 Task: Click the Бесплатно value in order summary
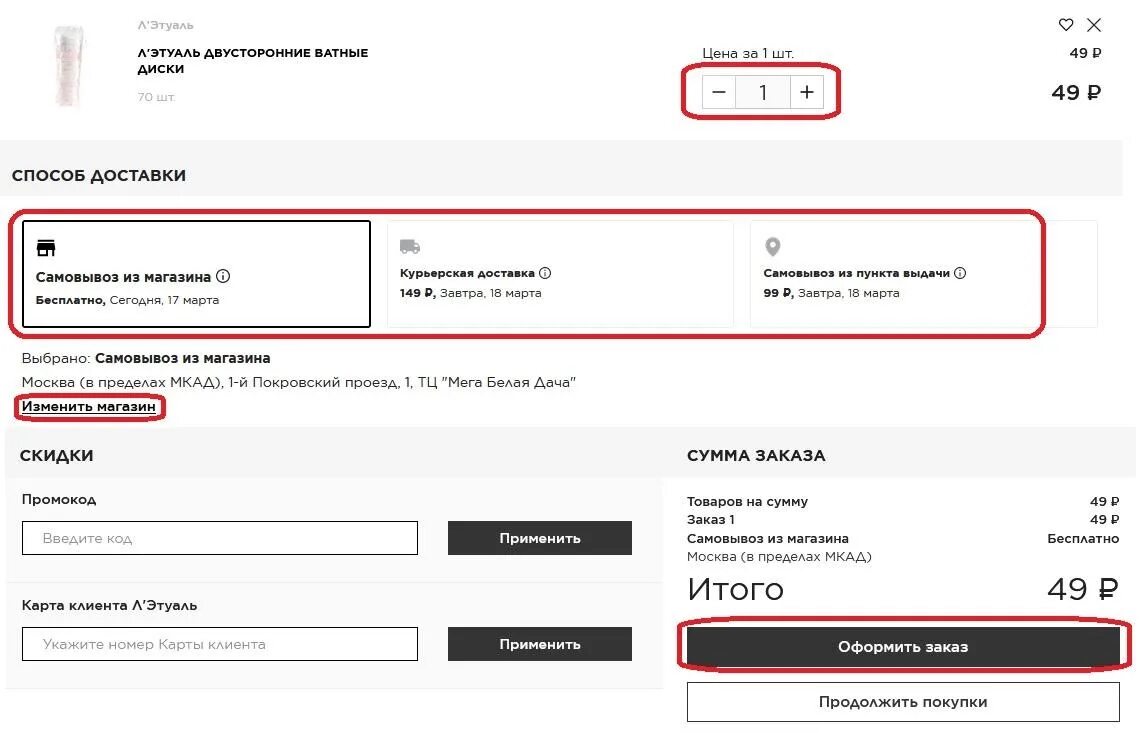[1083, 538]
